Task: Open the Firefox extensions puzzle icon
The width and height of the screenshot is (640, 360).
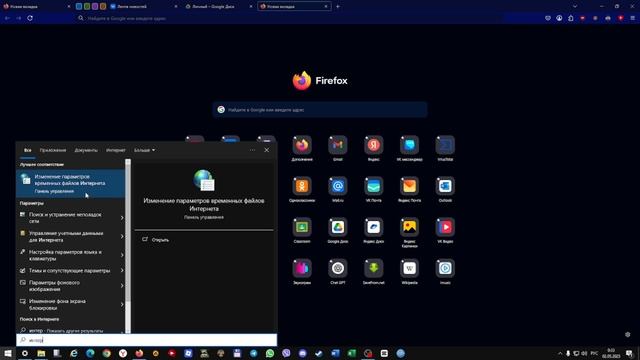Action: point(571,18)
